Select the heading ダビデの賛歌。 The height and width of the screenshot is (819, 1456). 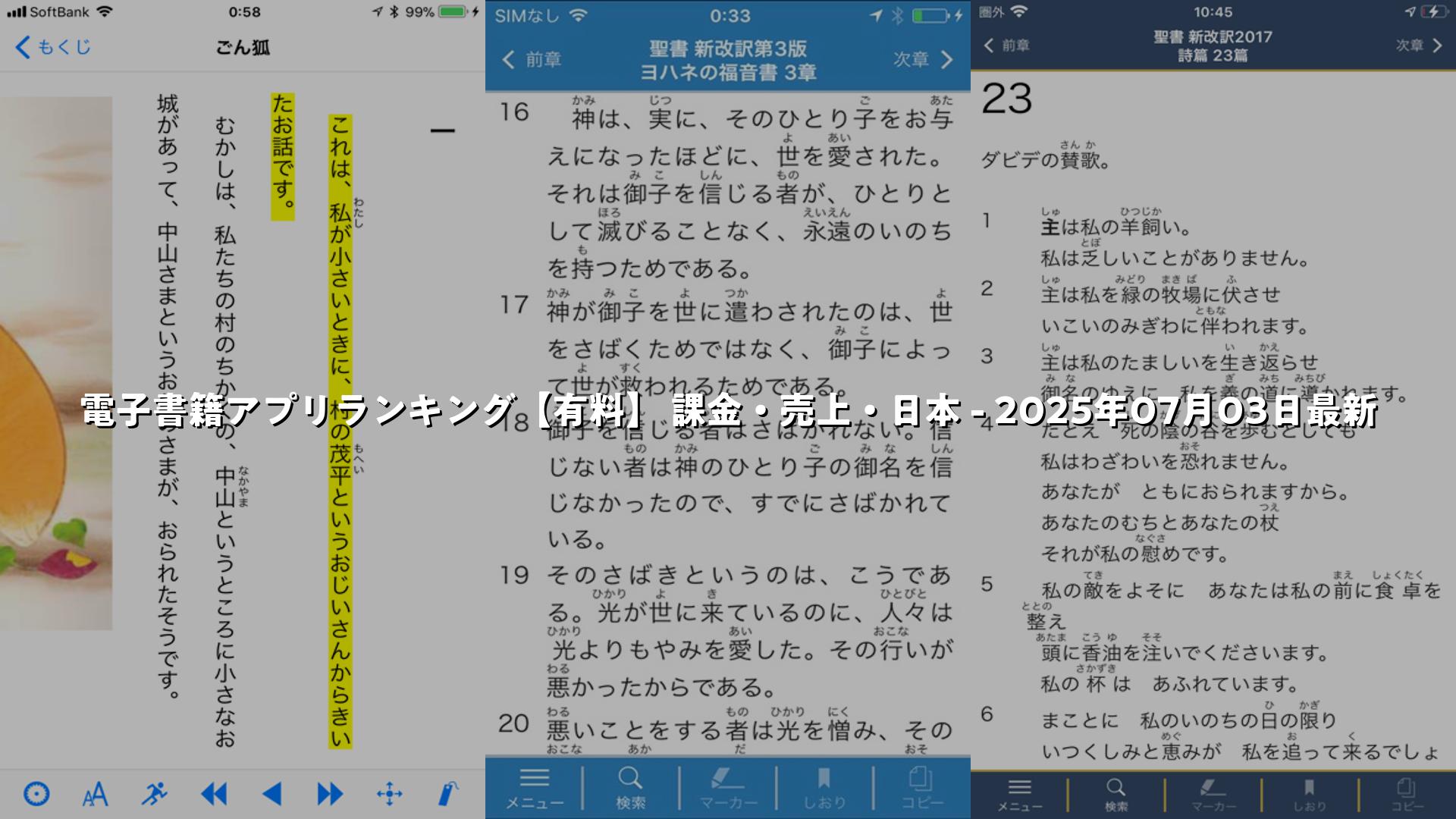click(1046, 160)
